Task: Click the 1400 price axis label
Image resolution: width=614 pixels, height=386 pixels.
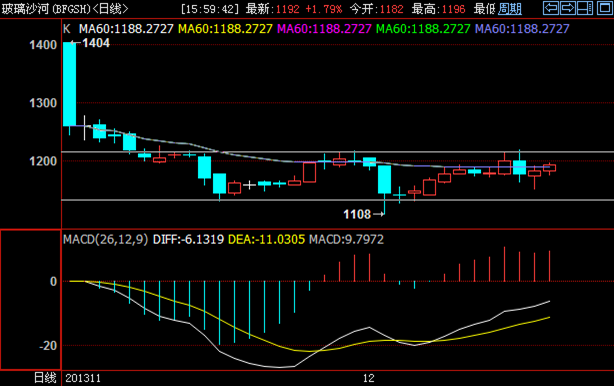Action: (x=43, y=45)
